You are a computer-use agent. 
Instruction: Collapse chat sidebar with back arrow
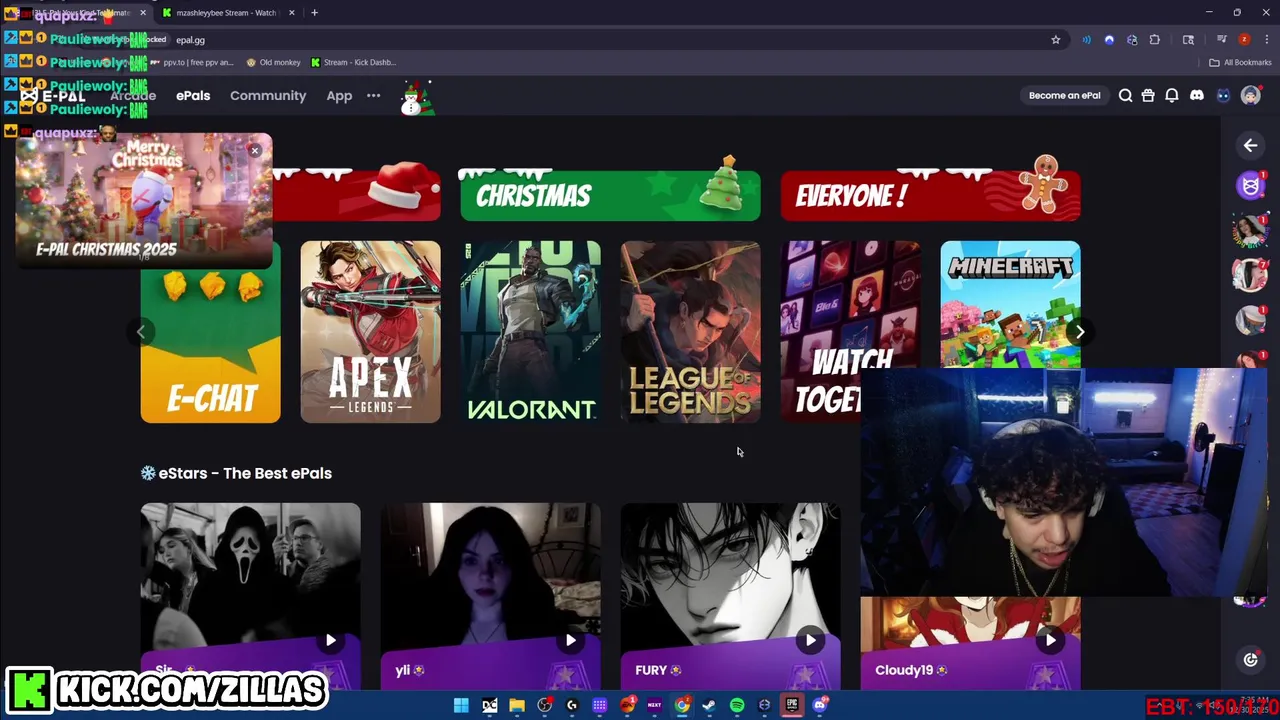click(1250, 146)
